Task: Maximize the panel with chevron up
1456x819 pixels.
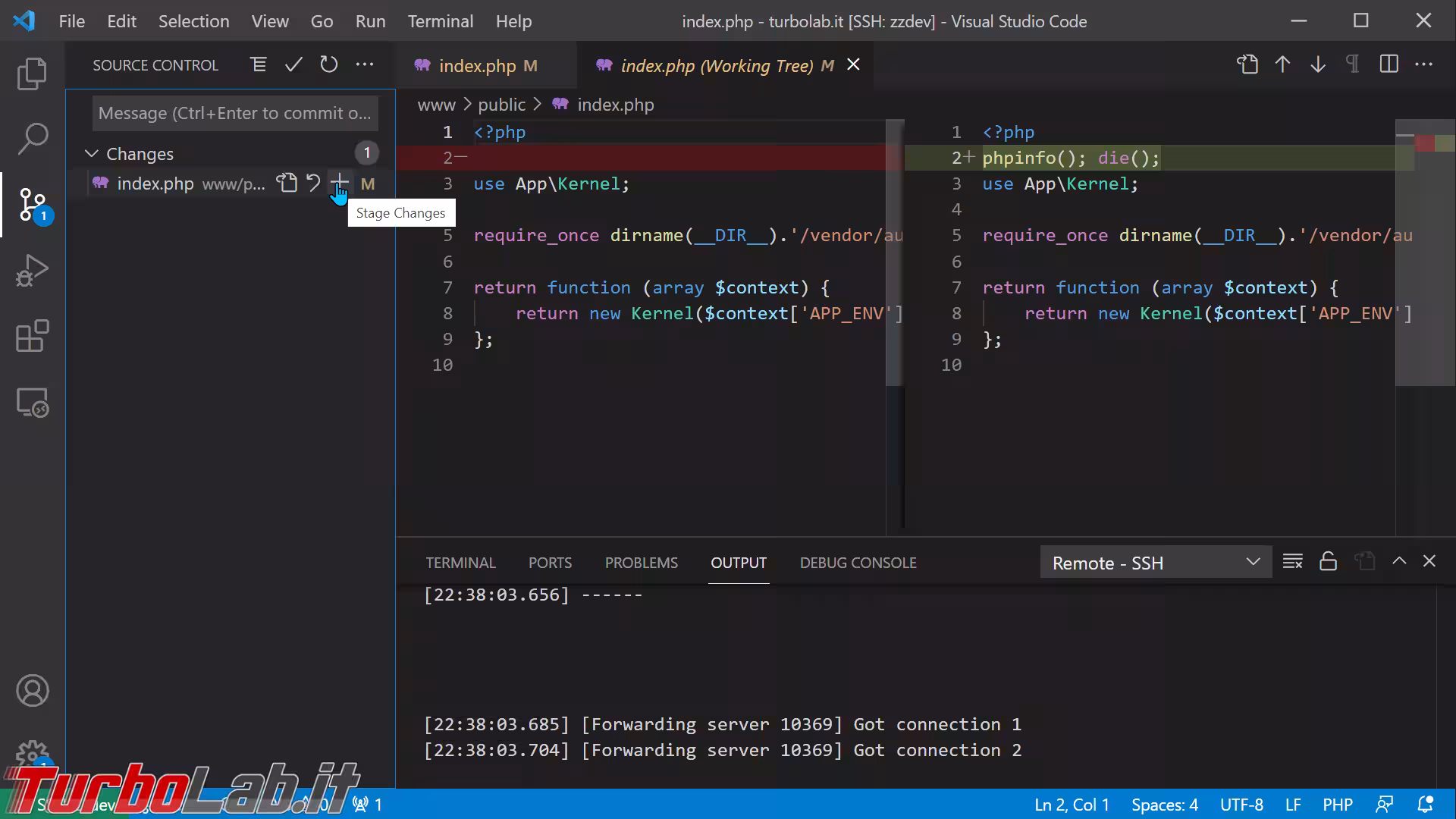Action: pos(1399,562)
